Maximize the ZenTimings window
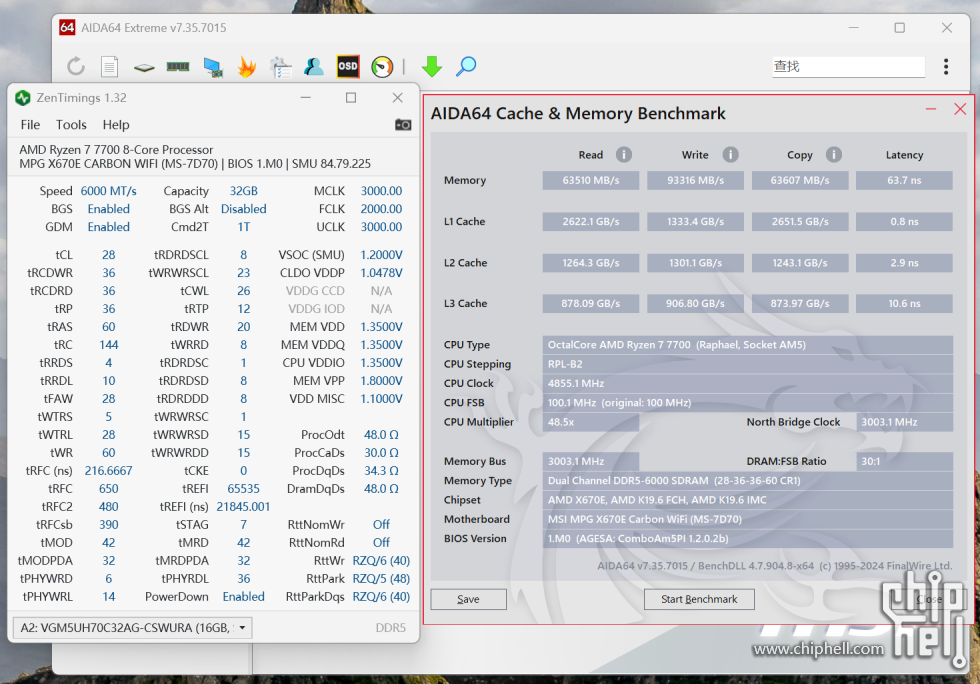This screenshot has height=684, width=980. (x=351, y=98)
